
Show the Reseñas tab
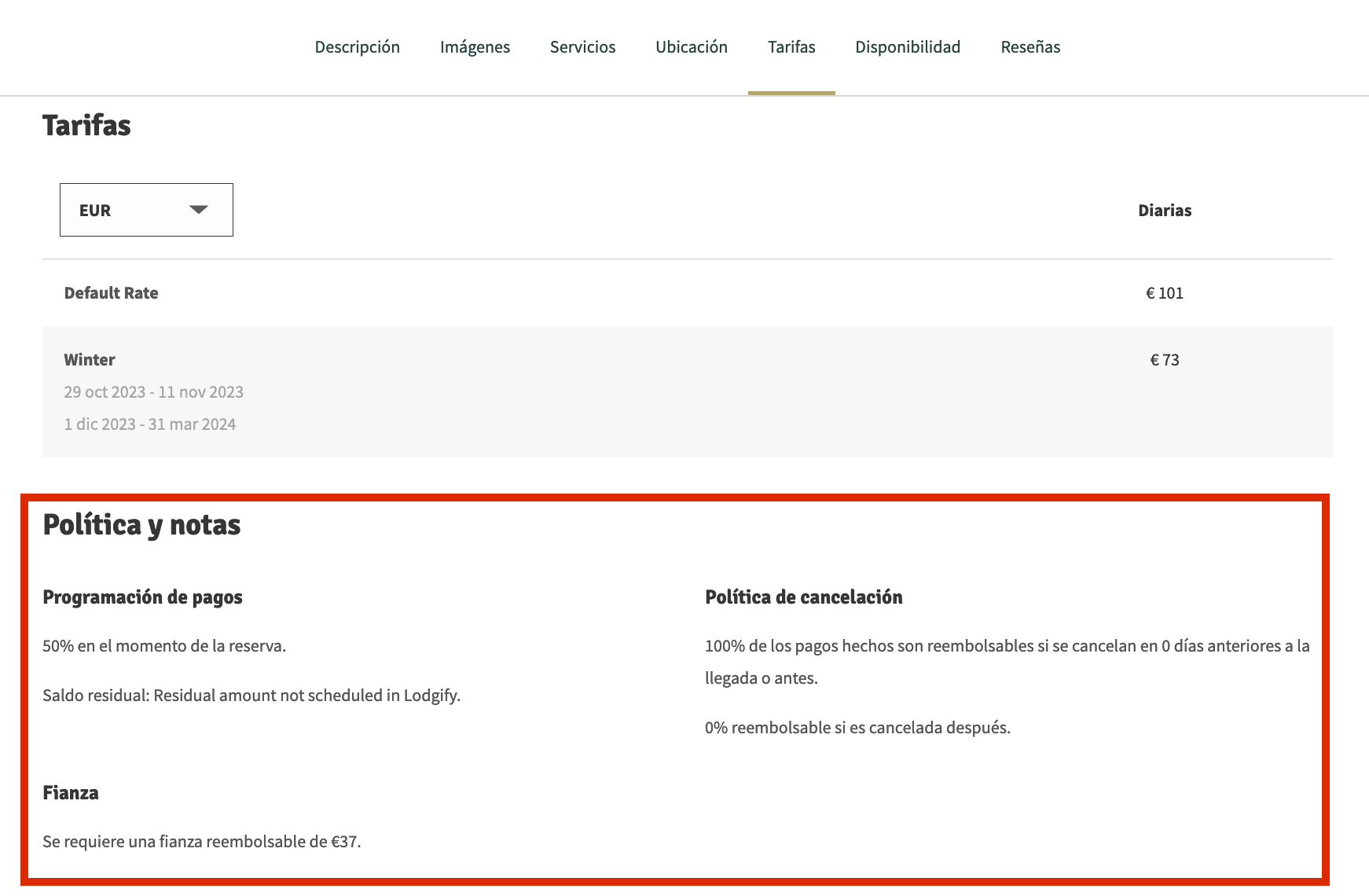coord(1030,47)
